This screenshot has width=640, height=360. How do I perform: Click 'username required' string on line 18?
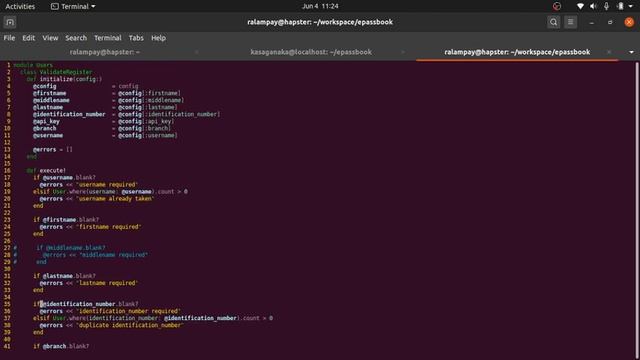coord(107,184)
